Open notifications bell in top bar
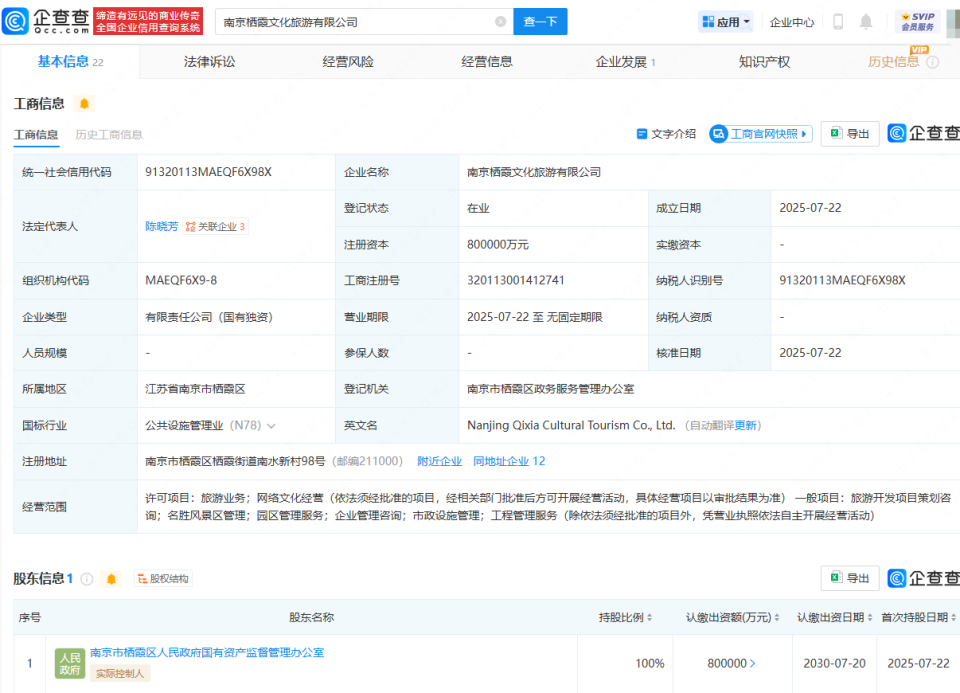Viewport: 960px width, 693px height. tap(866, 22)
